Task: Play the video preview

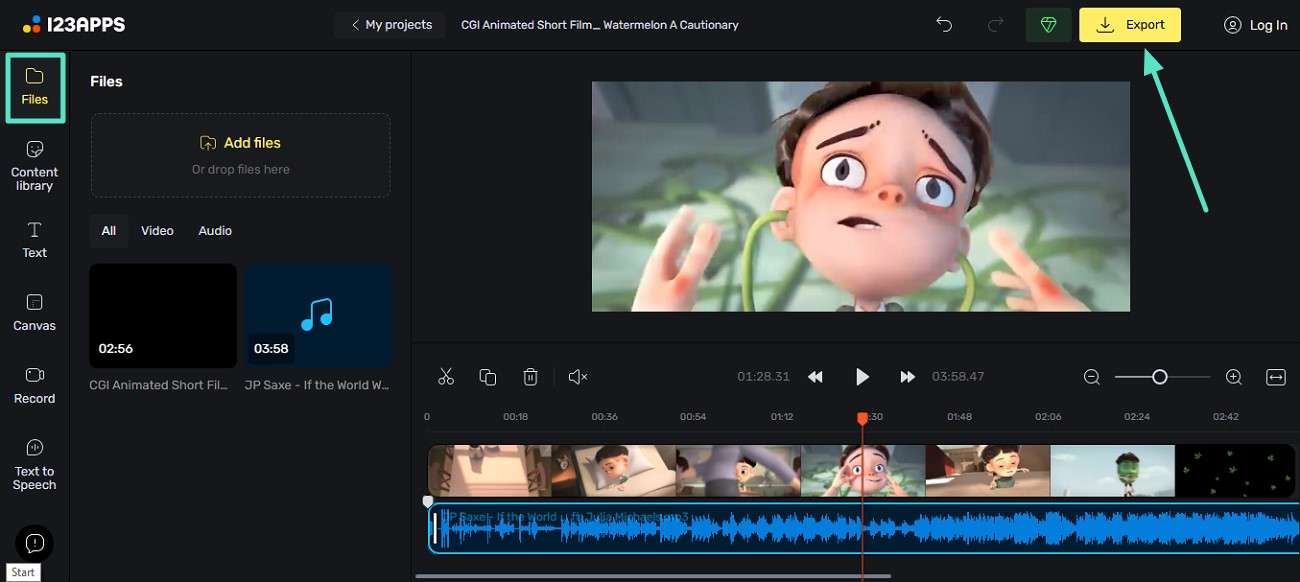Action: (862, 377)
